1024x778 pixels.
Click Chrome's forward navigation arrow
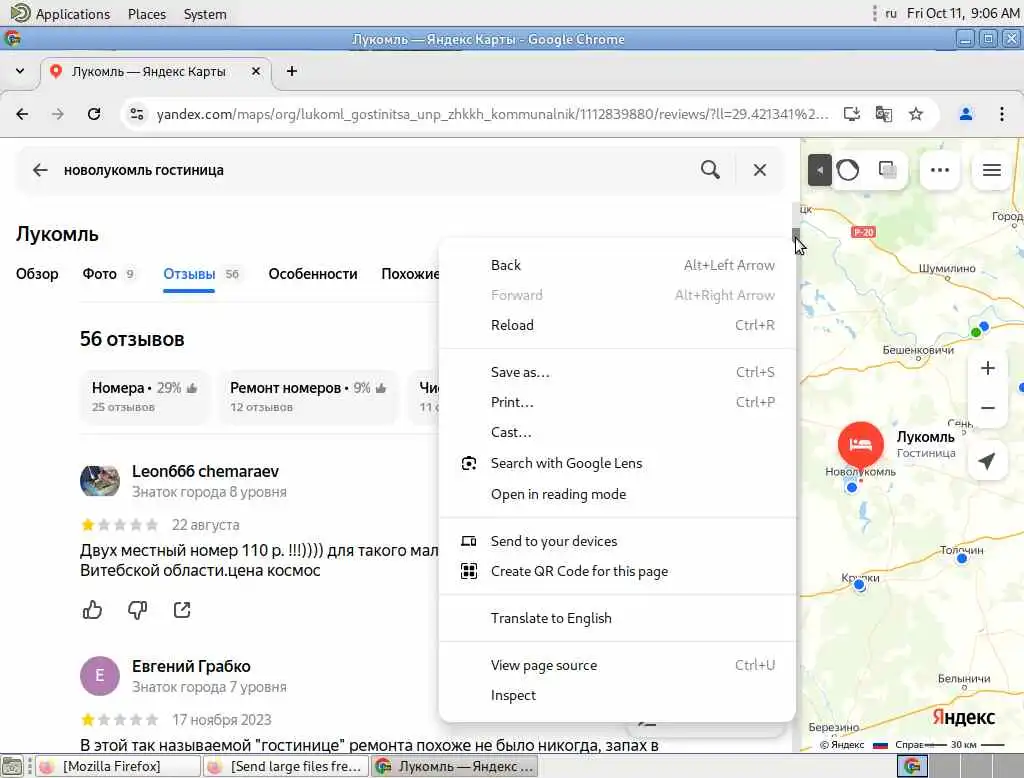pyautogui.click(x=58, y=114)
